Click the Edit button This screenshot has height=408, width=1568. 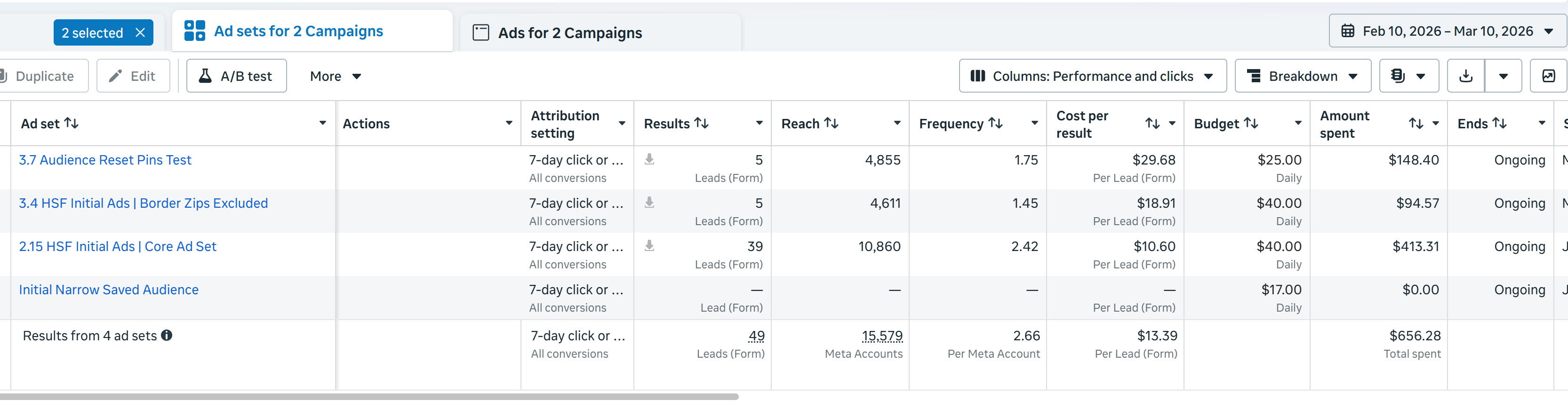(x=133, y=76)
